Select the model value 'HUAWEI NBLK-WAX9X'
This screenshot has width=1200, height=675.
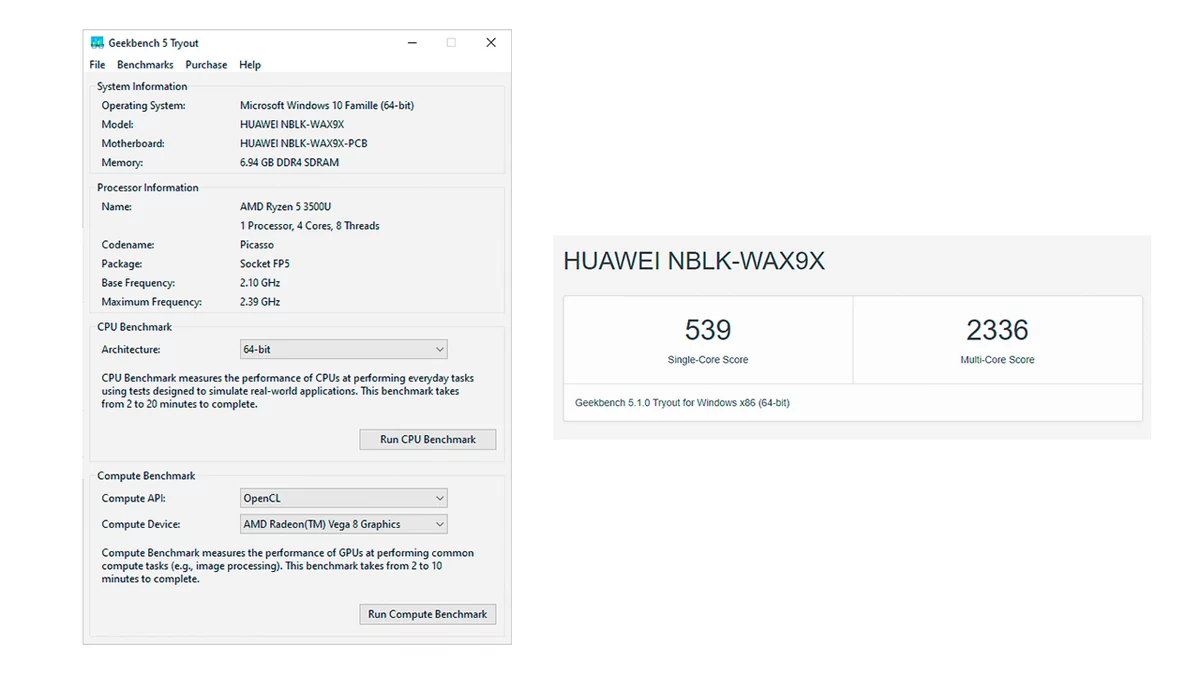pos(292,125)
